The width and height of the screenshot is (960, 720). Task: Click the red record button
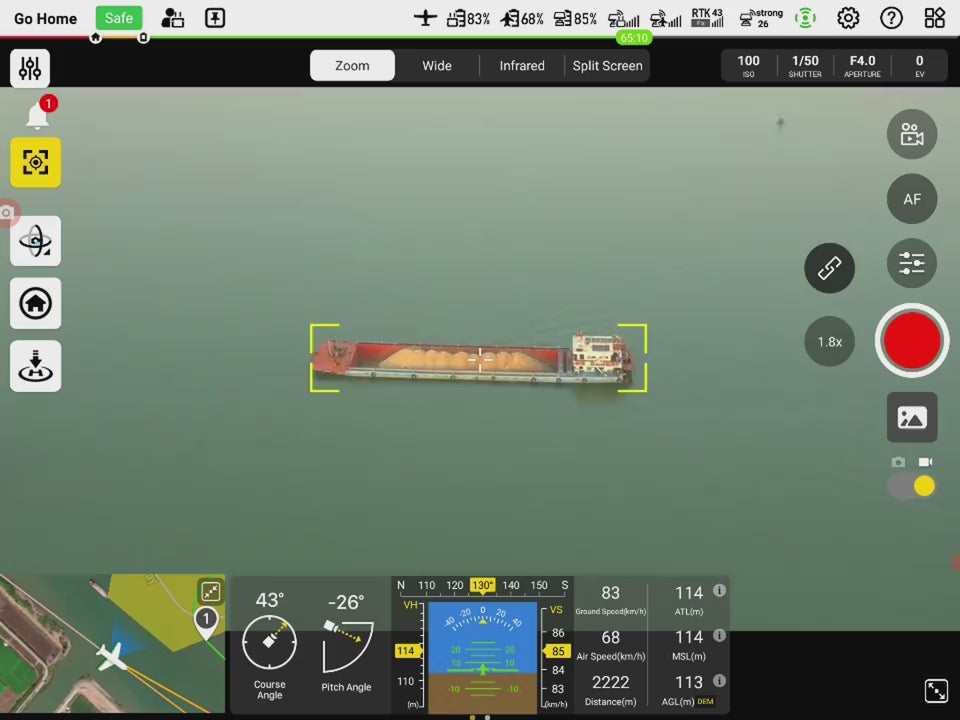912,340
